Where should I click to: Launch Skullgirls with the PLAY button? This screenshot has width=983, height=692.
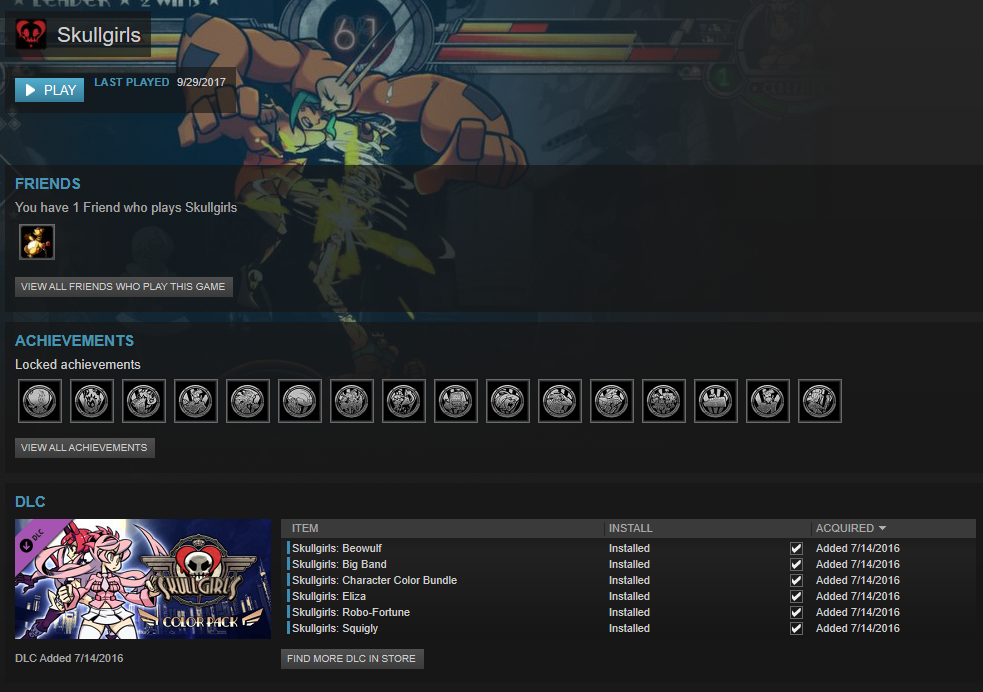pyautogui.click(x=50, y=90)
